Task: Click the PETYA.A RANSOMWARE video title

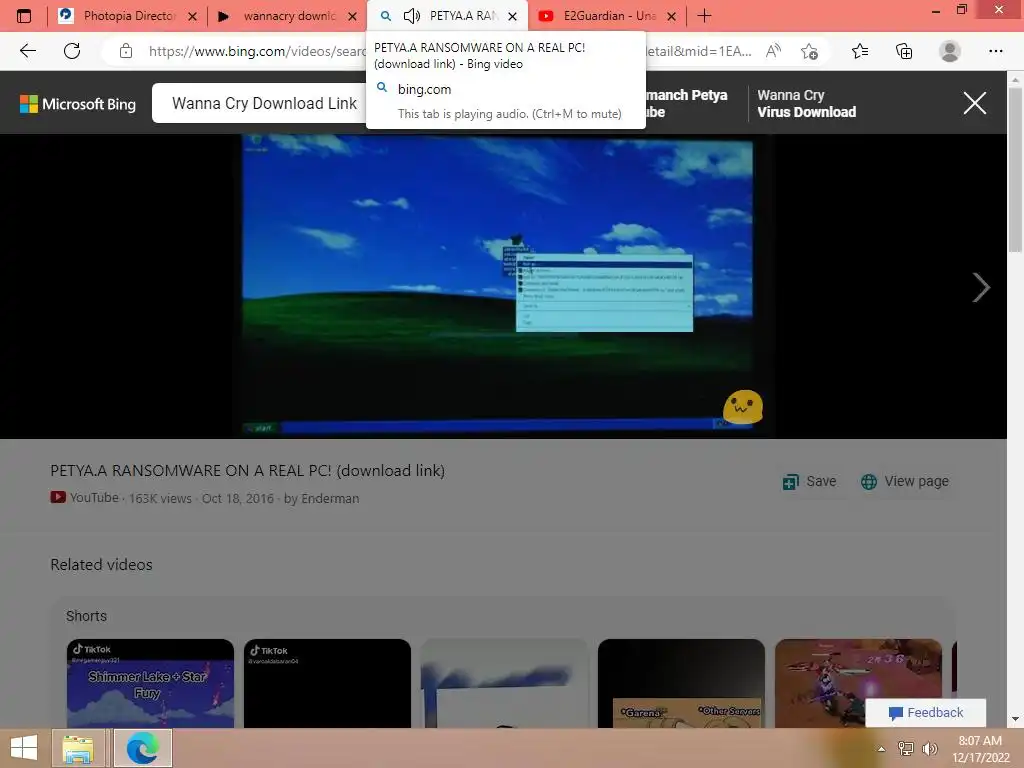Action: (x=248, y=470)
